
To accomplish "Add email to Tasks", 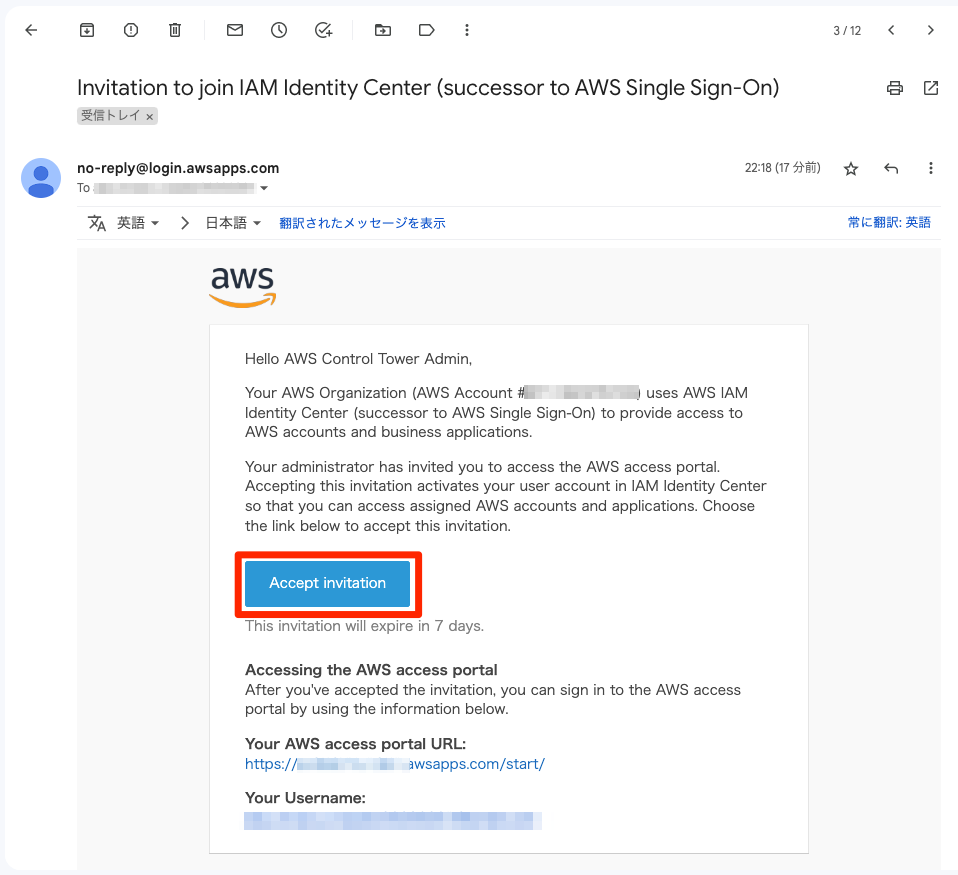I will pyautogui.click(x=323, y=30).
